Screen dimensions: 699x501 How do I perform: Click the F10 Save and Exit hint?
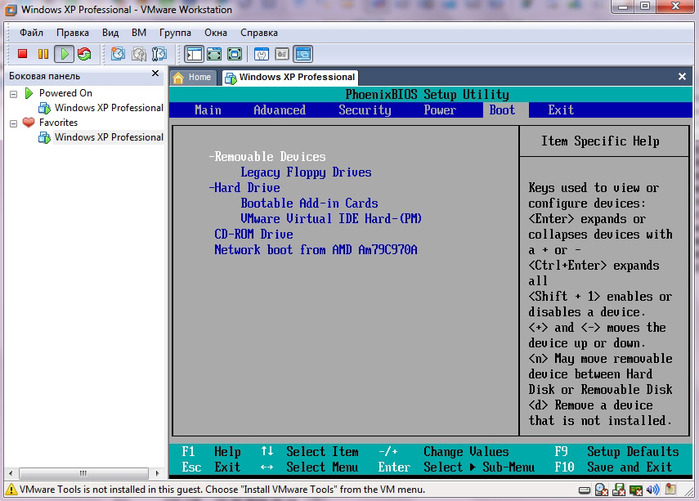pyautogui.click(x=613, y=467)
